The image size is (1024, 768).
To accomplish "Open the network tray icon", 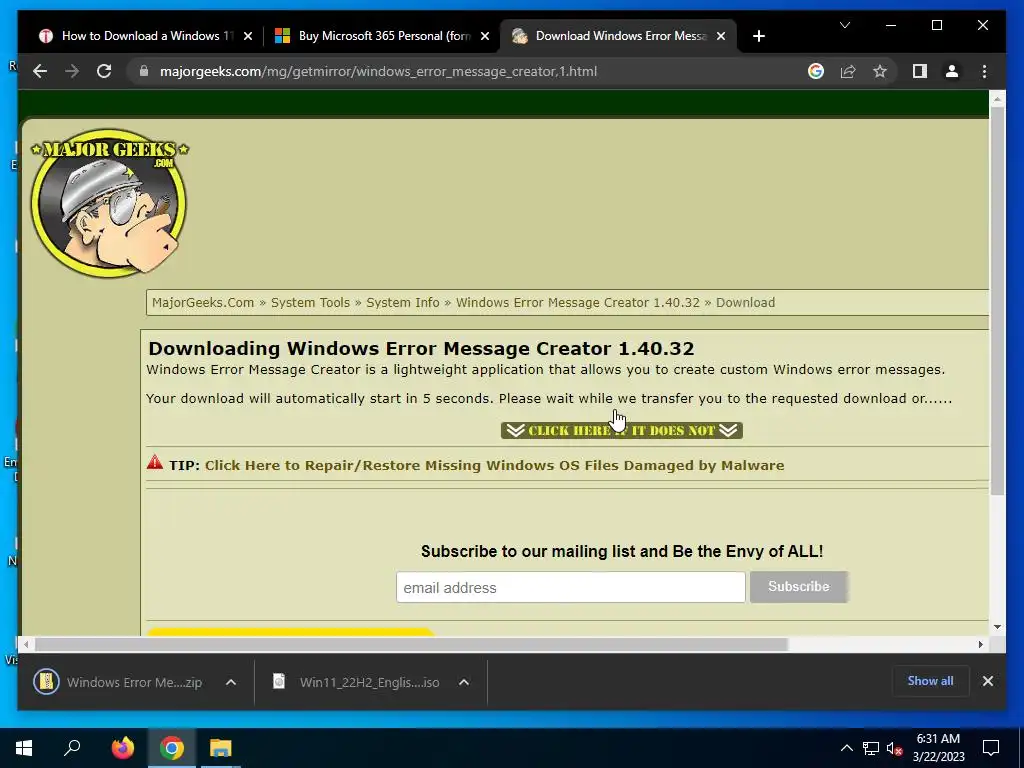I will click(871, 748).
